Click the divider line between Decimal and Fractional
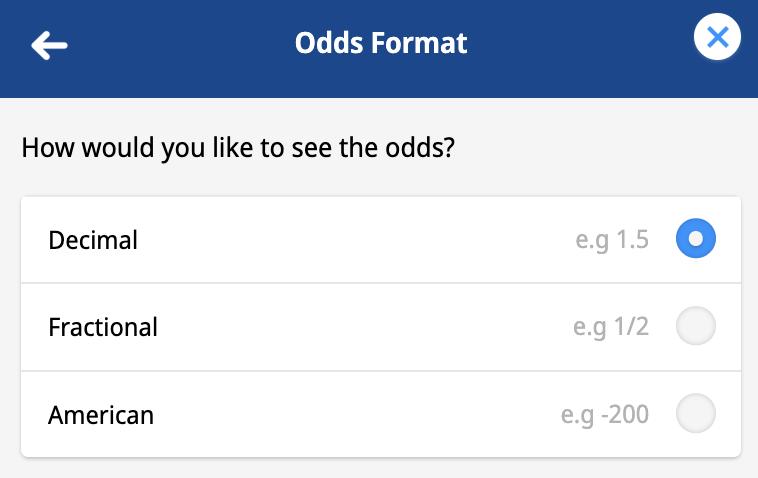The width and height of the screenshot is (758, 478). [x=381, y=283]
